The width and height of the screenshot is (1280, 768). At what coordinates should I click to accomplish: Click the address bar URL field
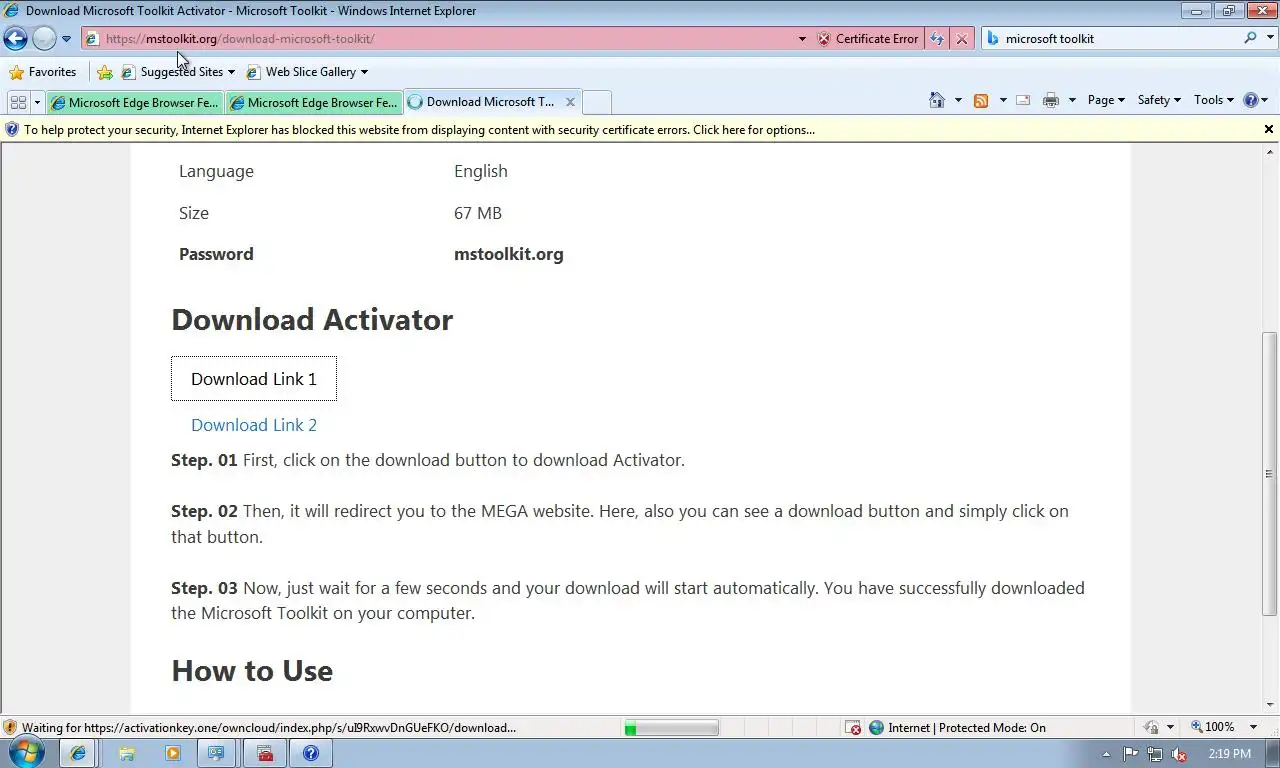pos(440,39)
